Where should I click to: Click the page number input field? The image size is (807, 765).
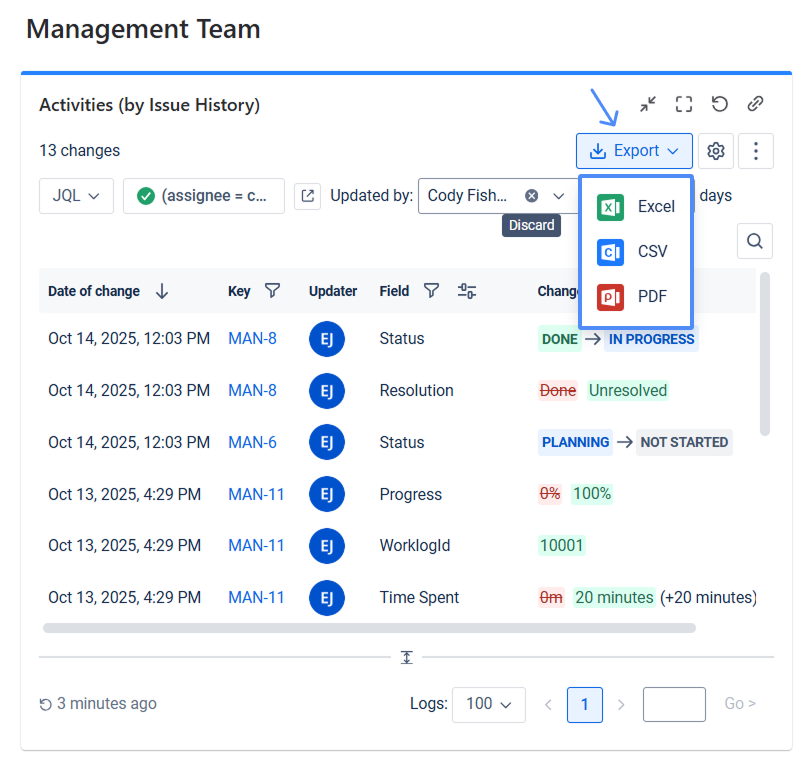674,704
